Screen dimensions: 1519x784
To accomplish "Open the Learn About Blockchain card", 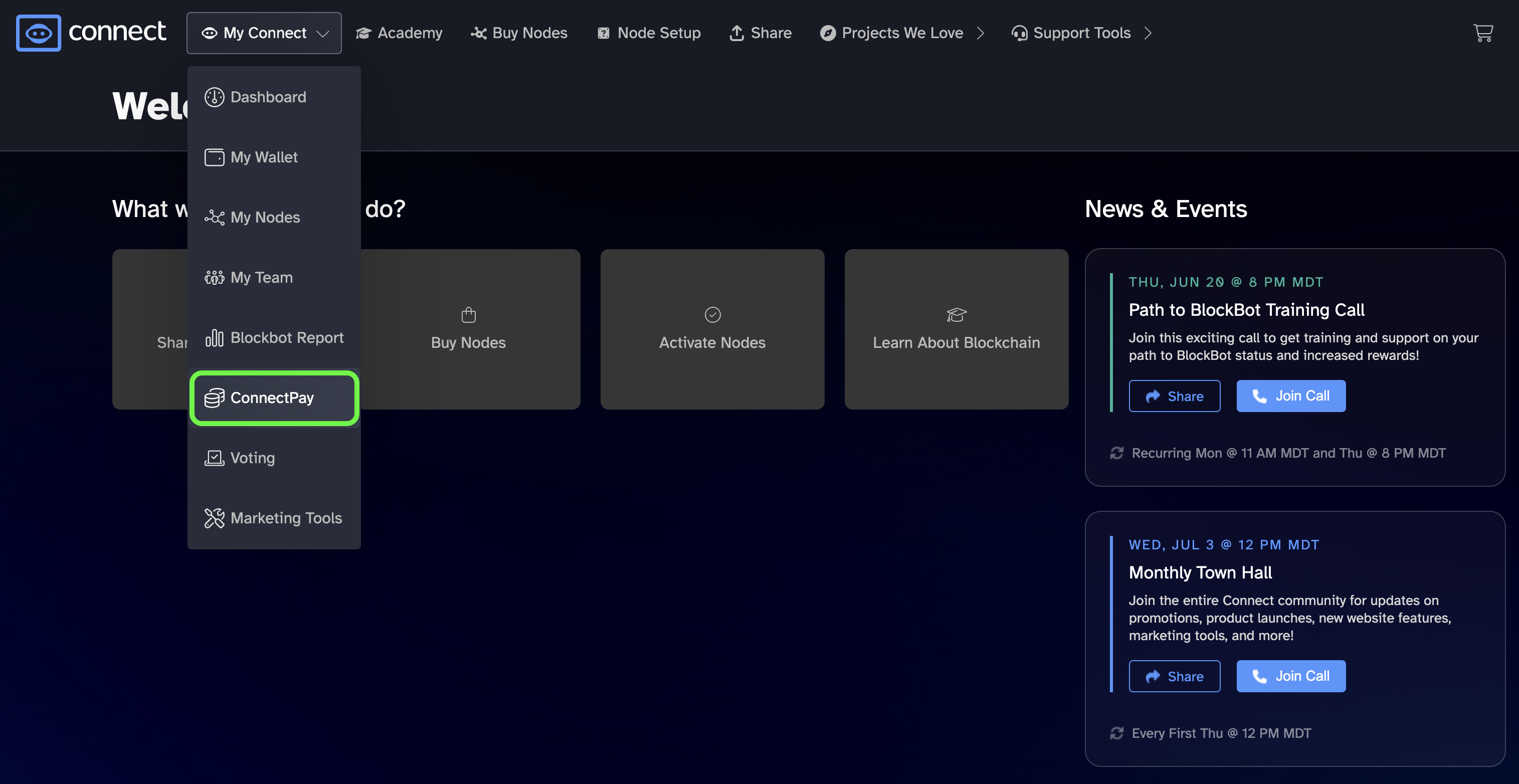I will tap(957, 329).
